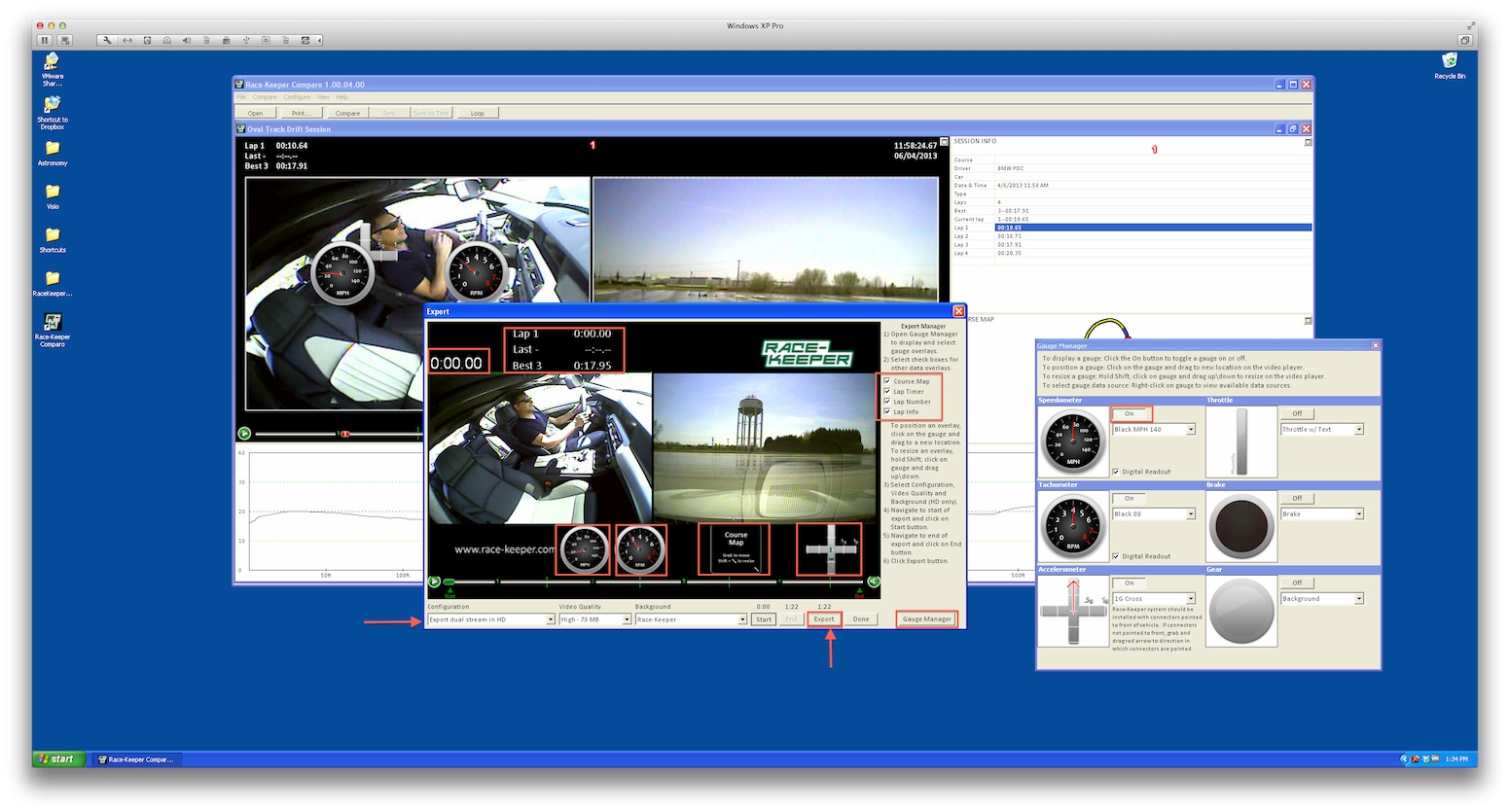Toggle Tachometer Digital Readout checkbox
The height and width of the screenshot is (812, 1509).
[1116, 556]
